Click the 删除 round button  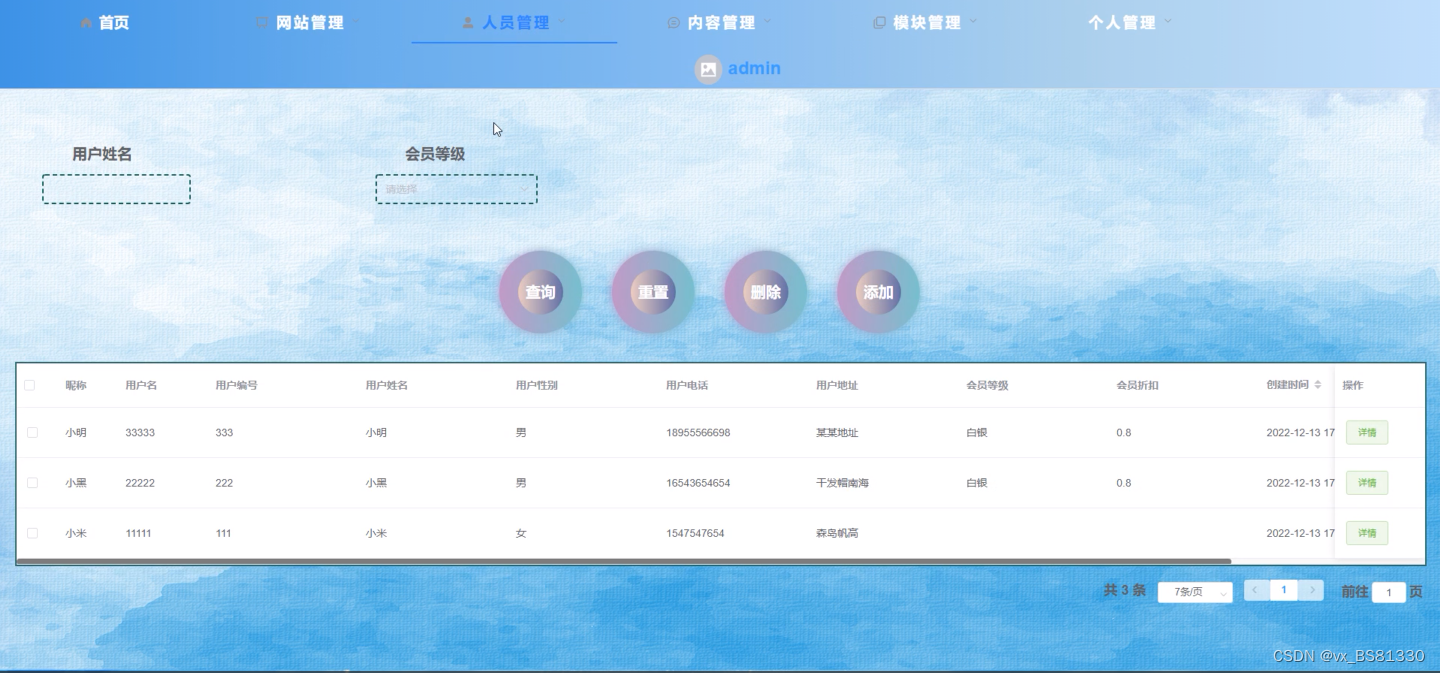[766, 292]
